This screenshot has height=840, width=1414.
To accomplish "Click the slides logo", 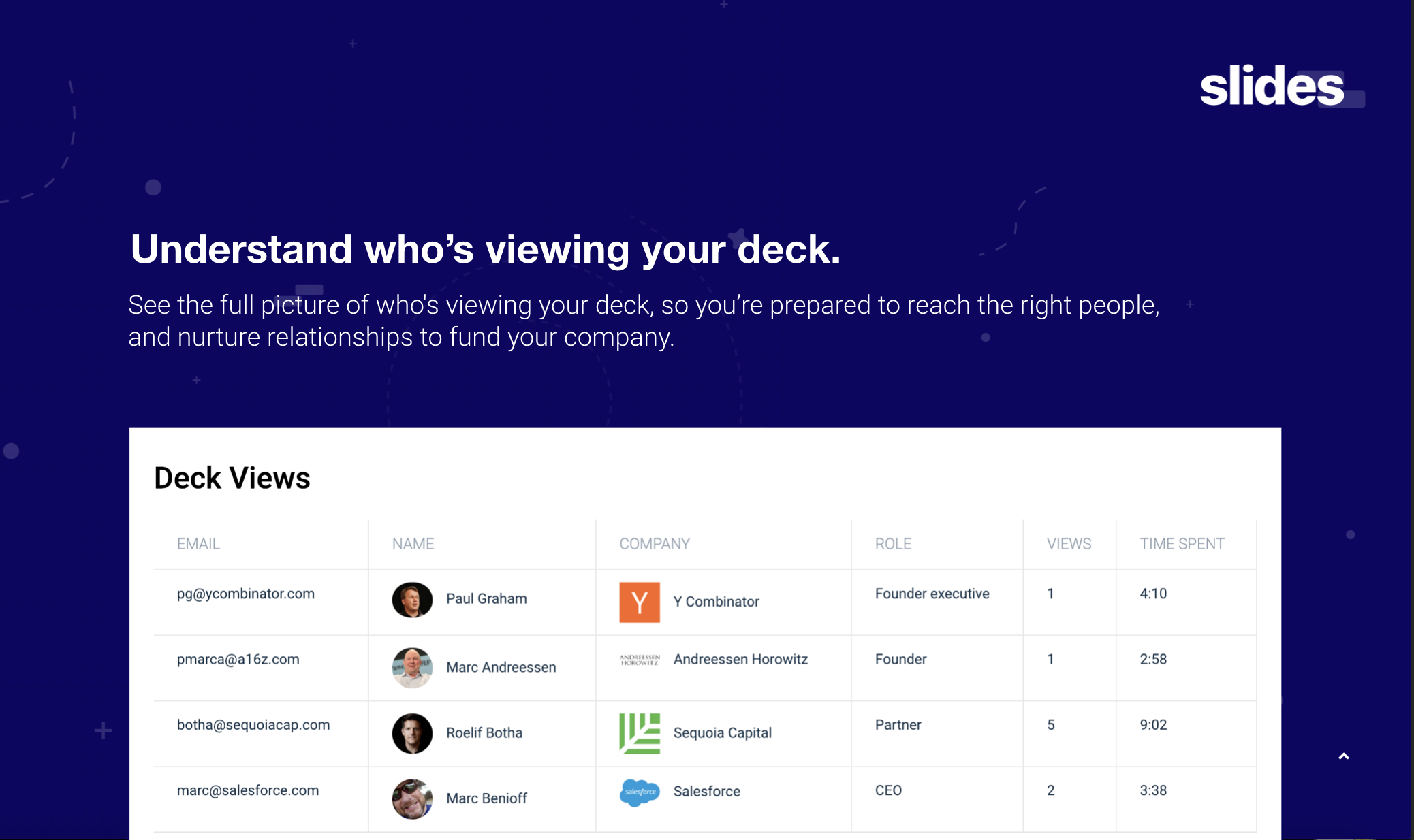I will tap(1281, 86).
